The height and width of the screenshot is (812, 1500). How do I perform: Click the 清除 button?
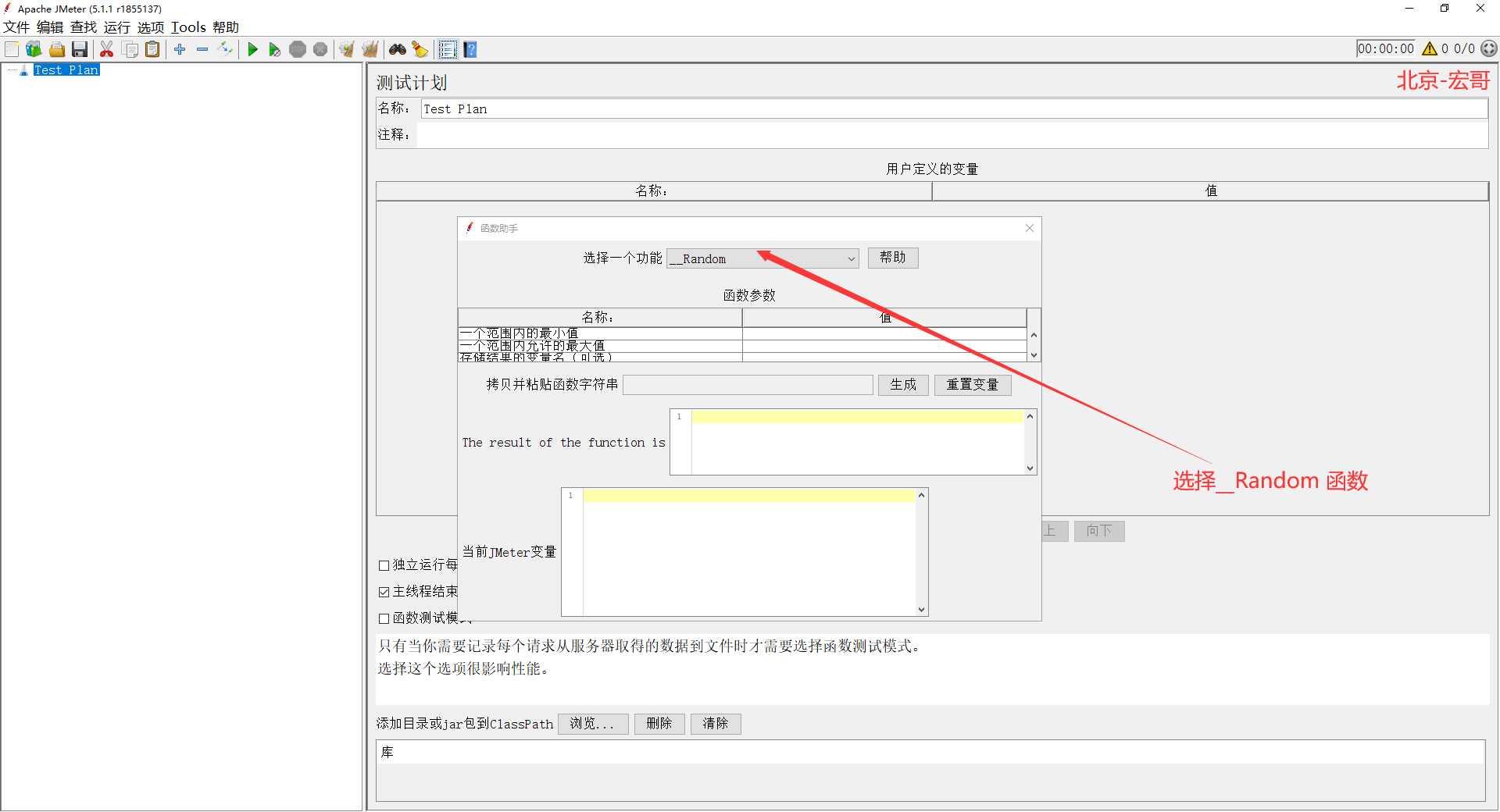coord(716,724)
